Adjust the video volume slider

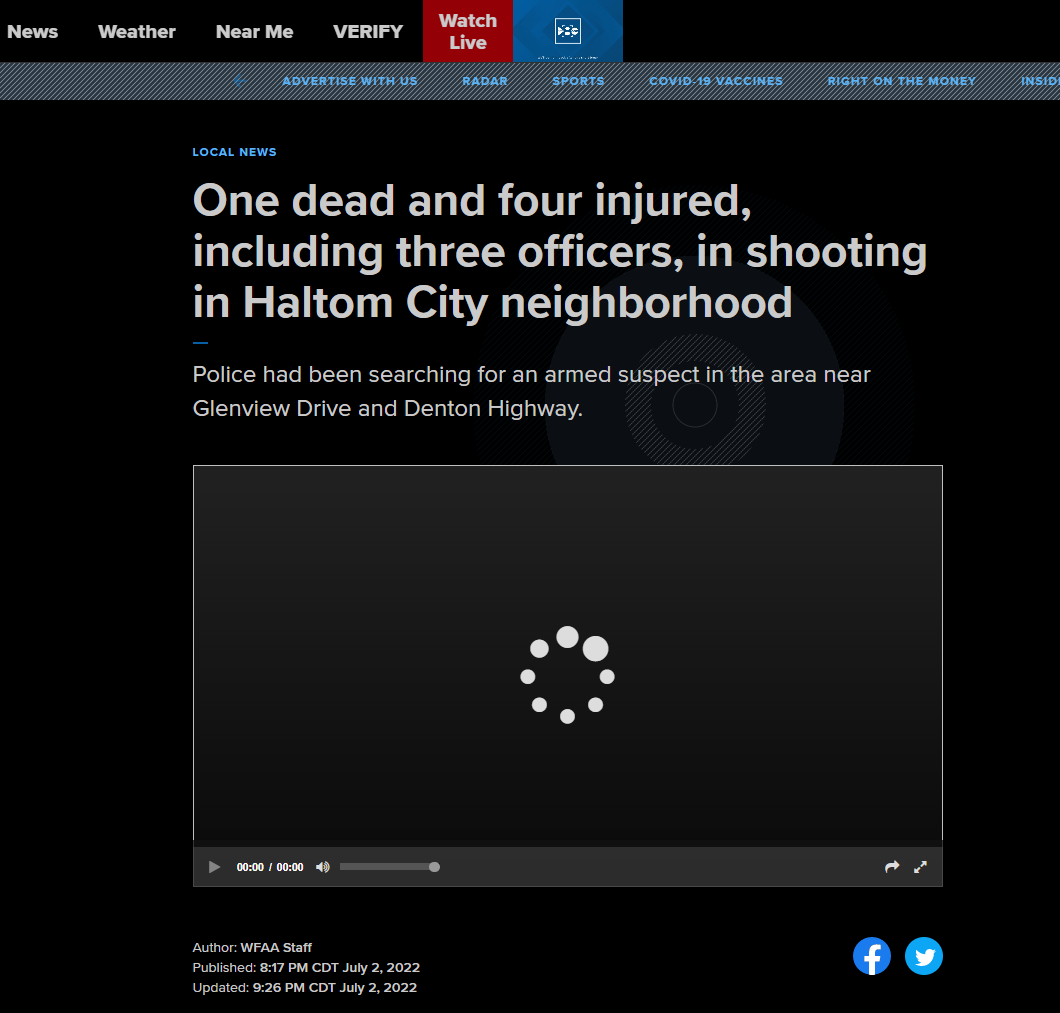click(x=387, y=867)
